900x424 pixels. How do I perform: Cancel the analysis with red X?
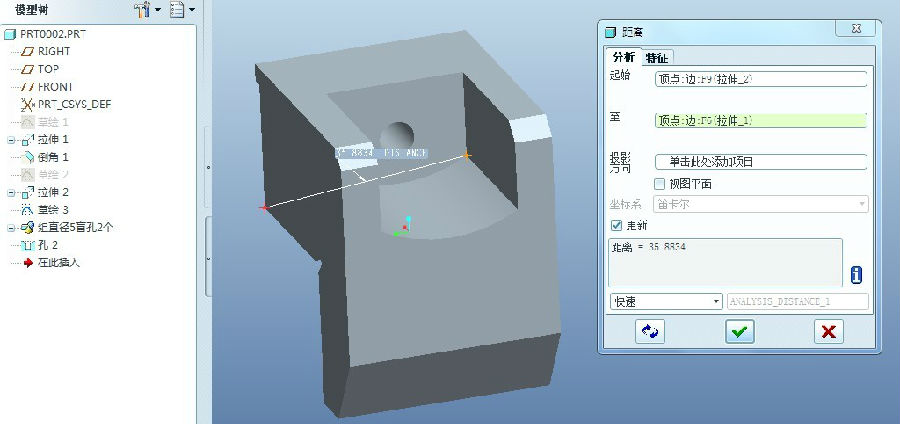point(829,332)
